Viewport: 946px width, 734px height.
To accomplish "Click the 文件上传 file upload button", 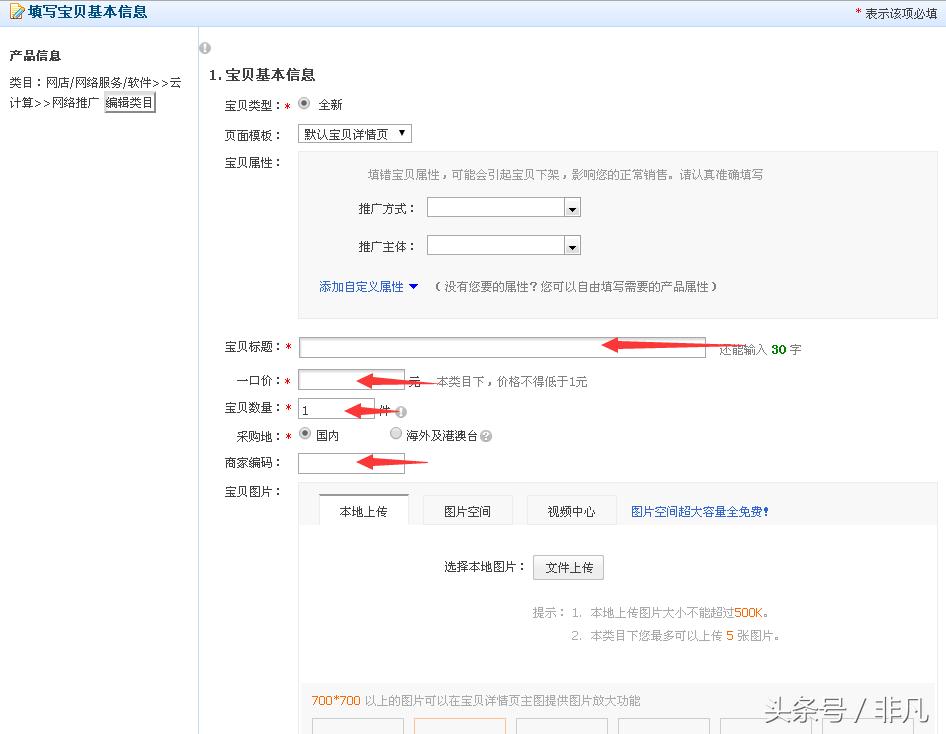I will point(568,567).
